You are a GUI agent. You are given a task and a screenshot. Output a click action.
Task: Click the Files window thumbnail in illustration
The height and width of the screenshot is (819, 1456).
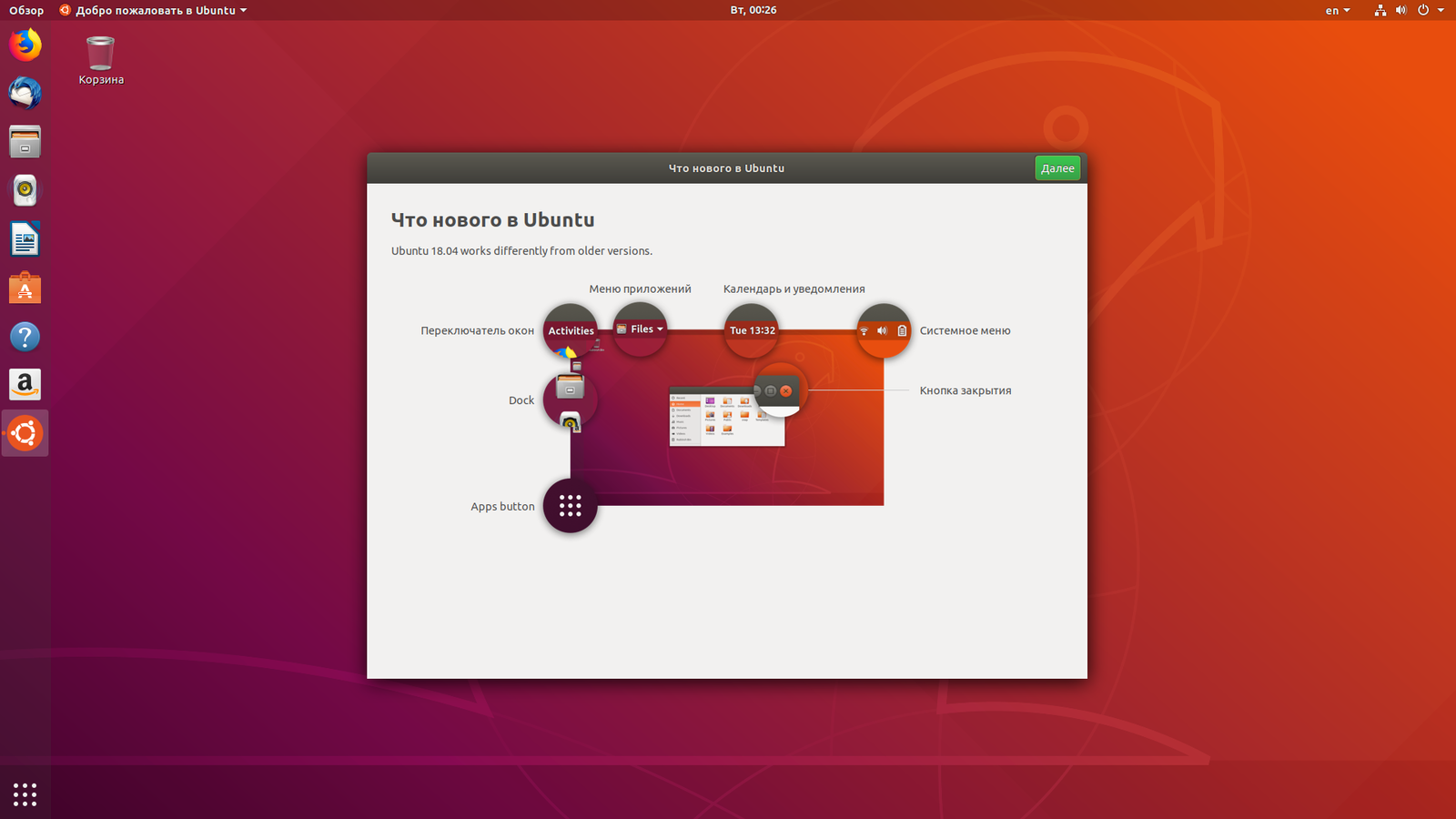tap(727, 417)
